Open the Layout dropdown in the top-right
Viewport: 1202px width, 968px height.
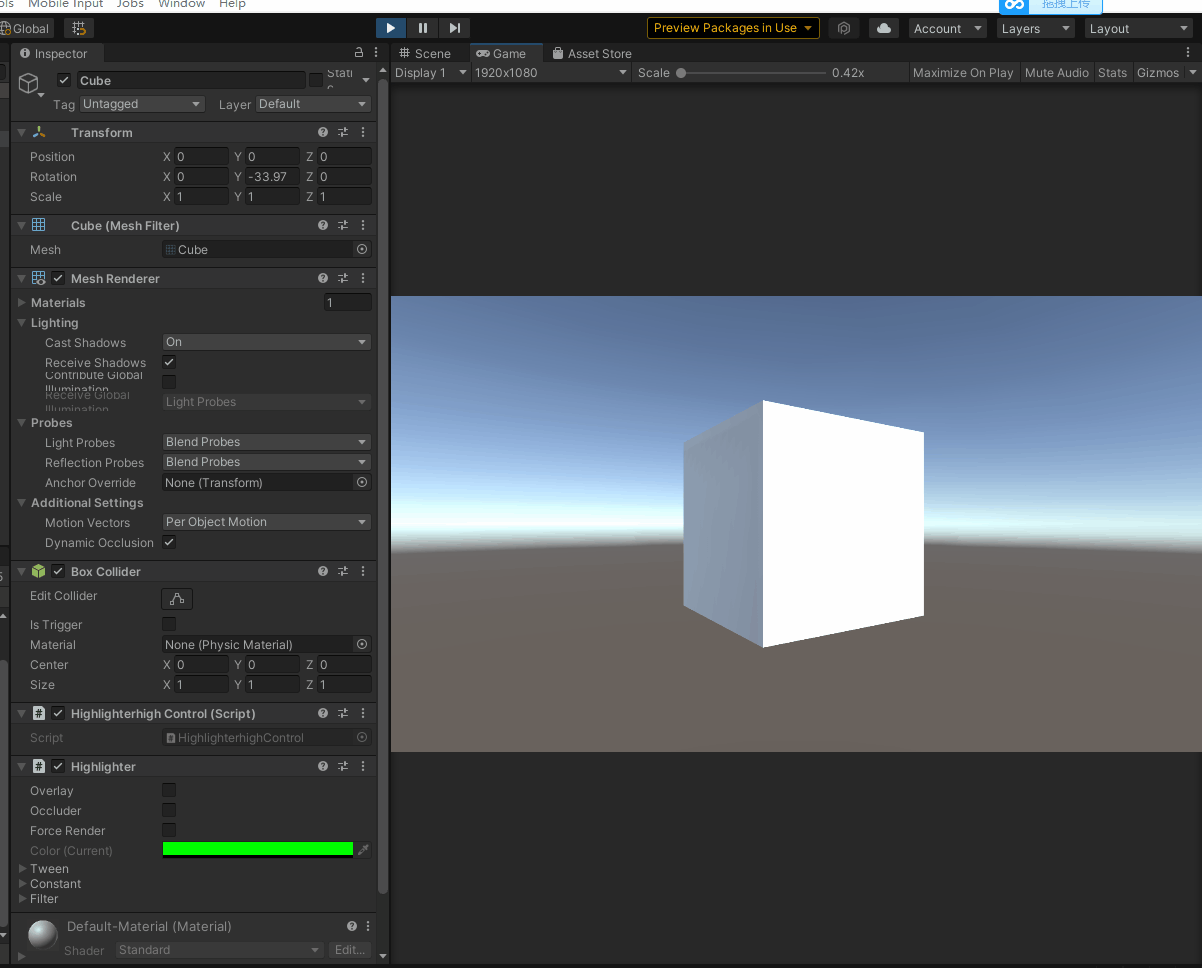[x=1137, y=28]
